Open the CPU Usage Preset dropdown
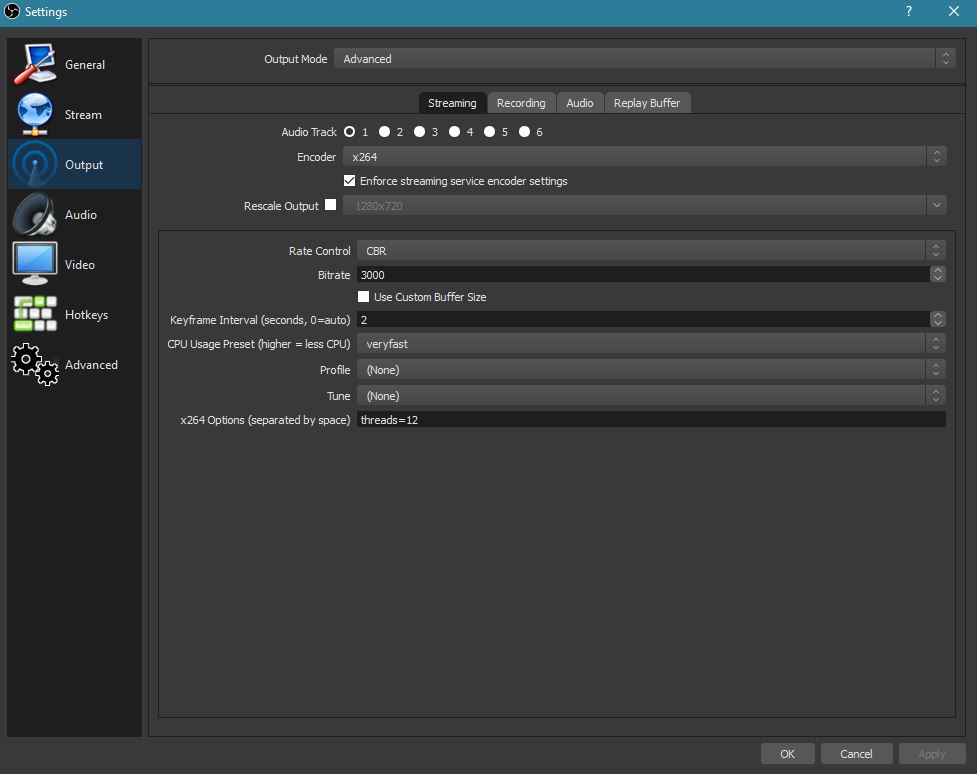The height and width of the screenshot is (774, 977). (651, 343)
